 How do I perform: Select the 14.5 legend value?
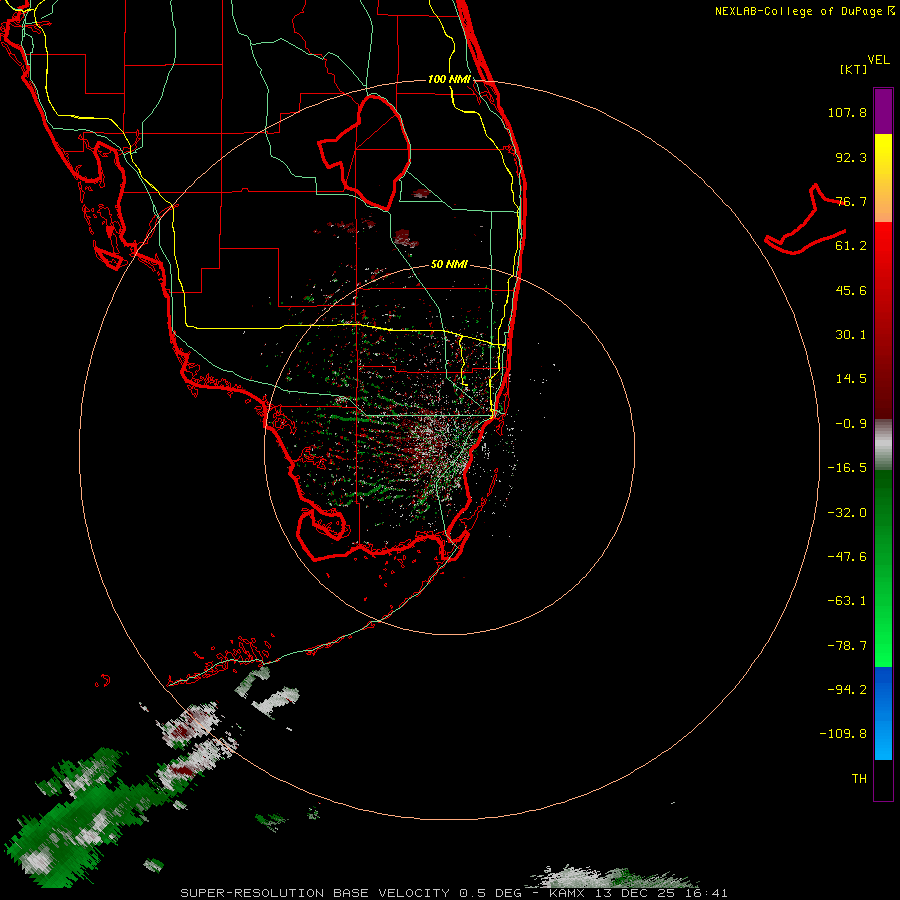[851, 379]
